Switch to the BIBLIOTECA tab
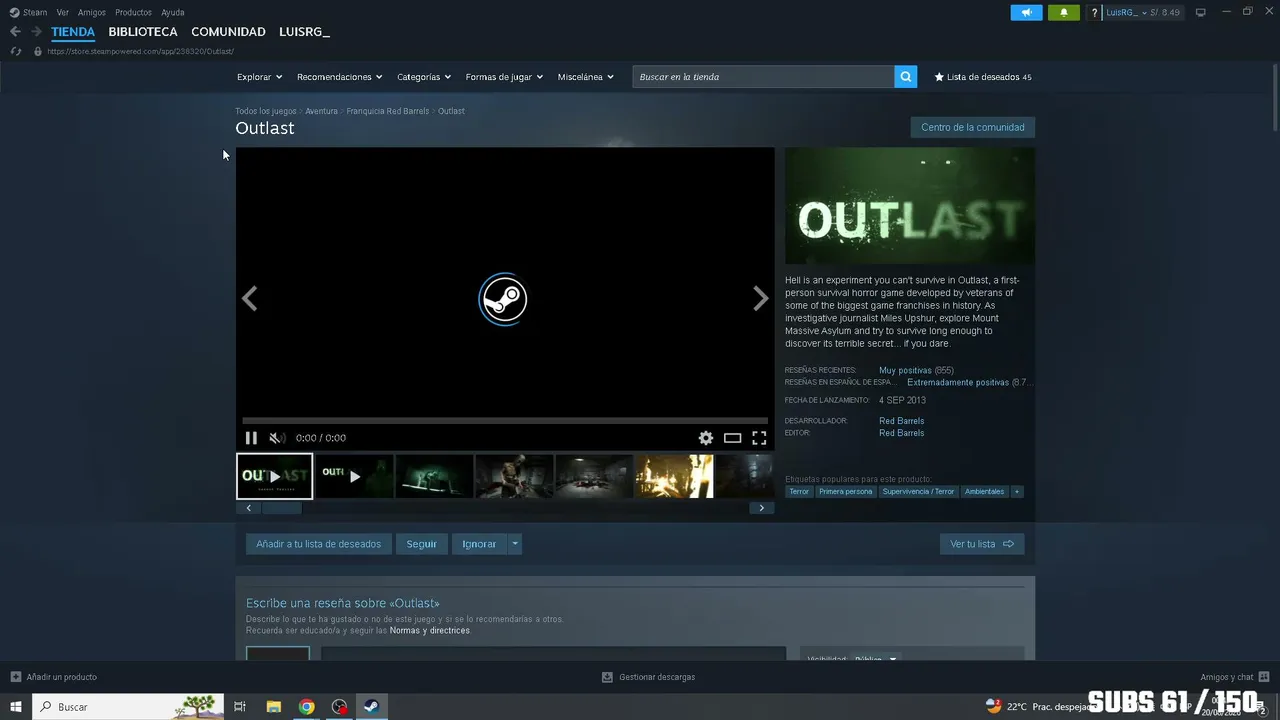The width and height of the screenshot is (1280, 720). 143,32
